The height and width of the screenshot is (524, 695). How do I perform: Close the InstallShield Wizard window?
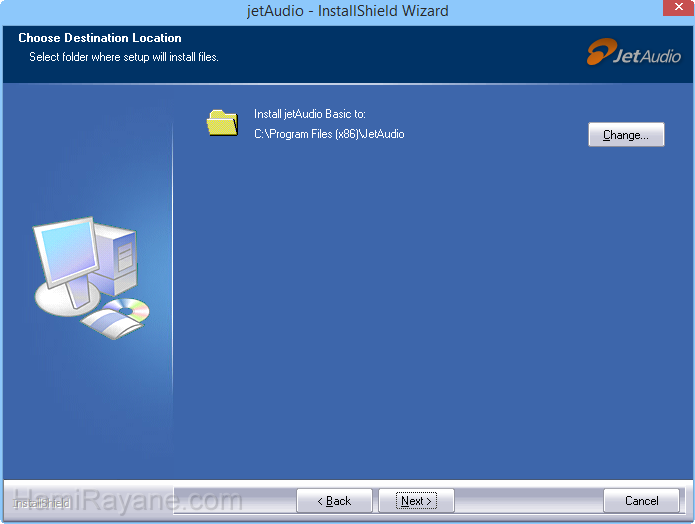[x=678, y=8]
